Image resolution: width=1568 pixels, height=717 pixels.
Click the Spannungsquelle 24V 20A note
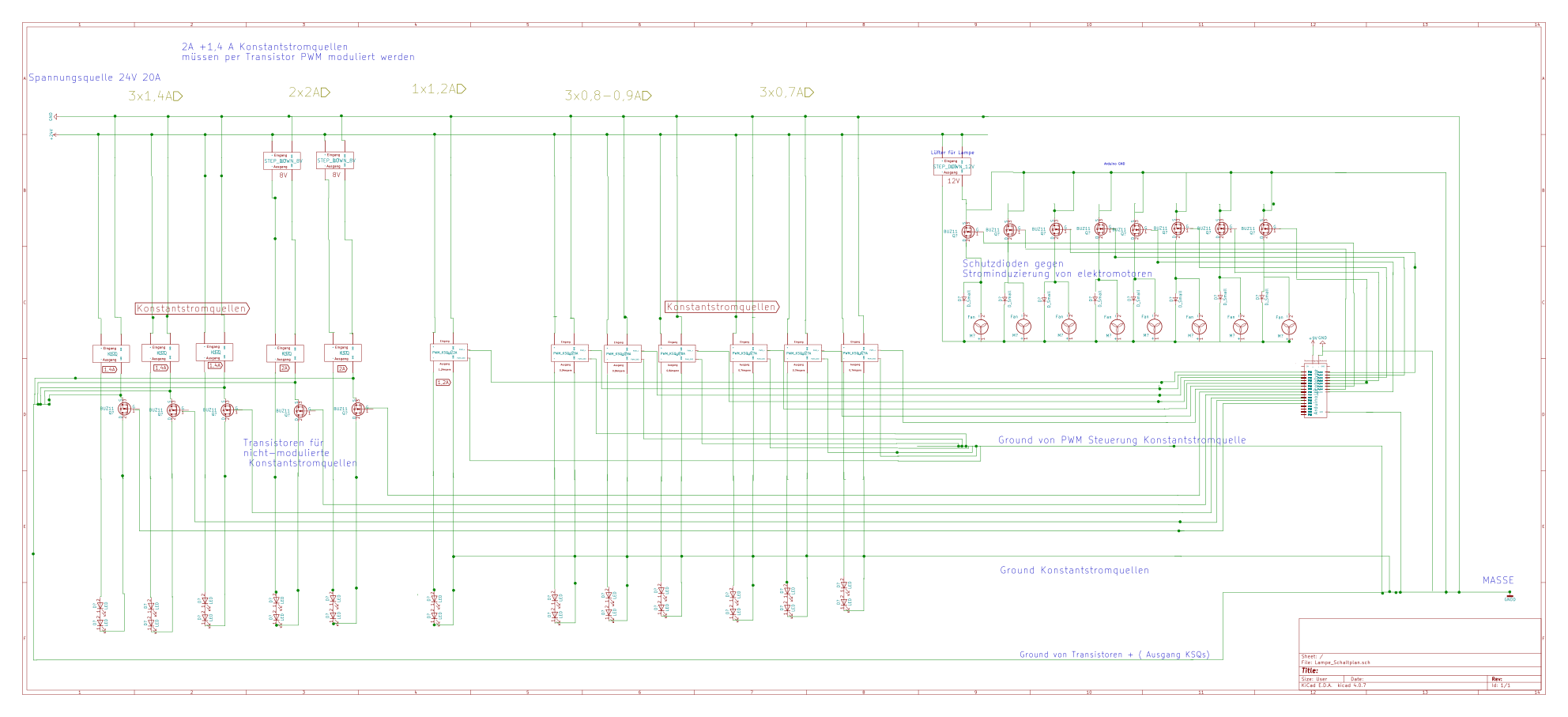95,77
